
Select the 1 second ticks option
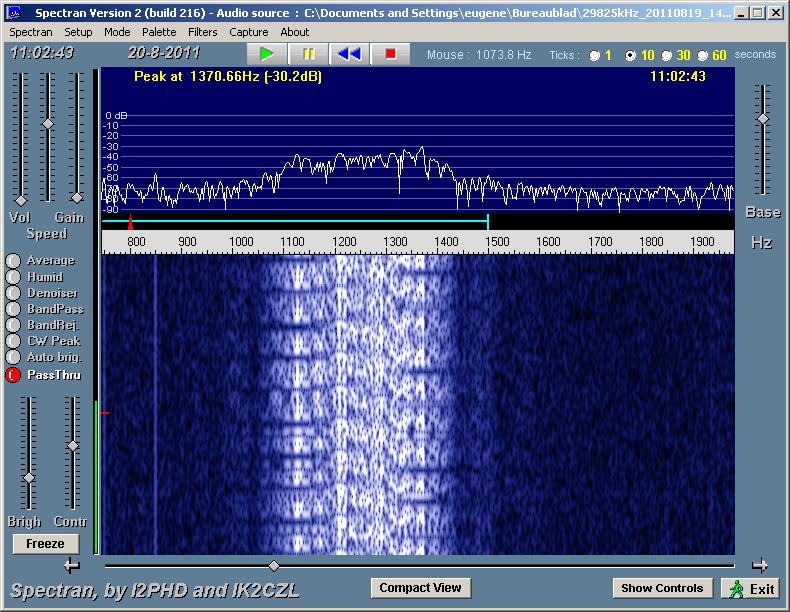click(x=595, y=56)
